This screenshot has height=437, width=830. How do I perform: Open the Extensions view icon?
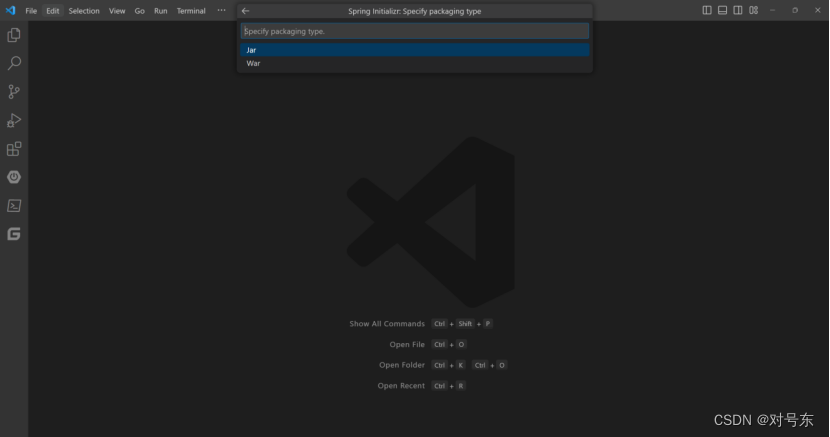point(14,149)
